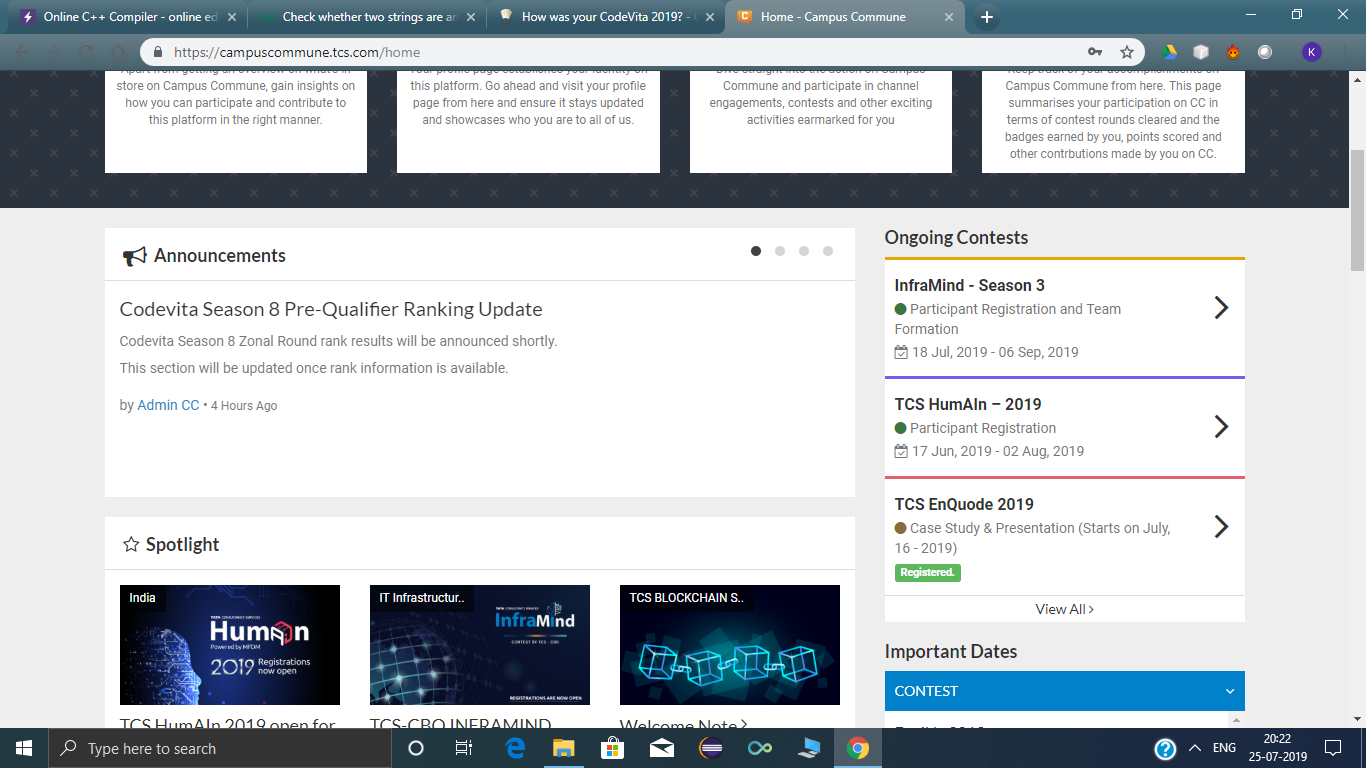Click '17 Jun, 2019 - 02 Aug, 2019' dates
This screenshot has height=768, width=1366.
(998, 451)
